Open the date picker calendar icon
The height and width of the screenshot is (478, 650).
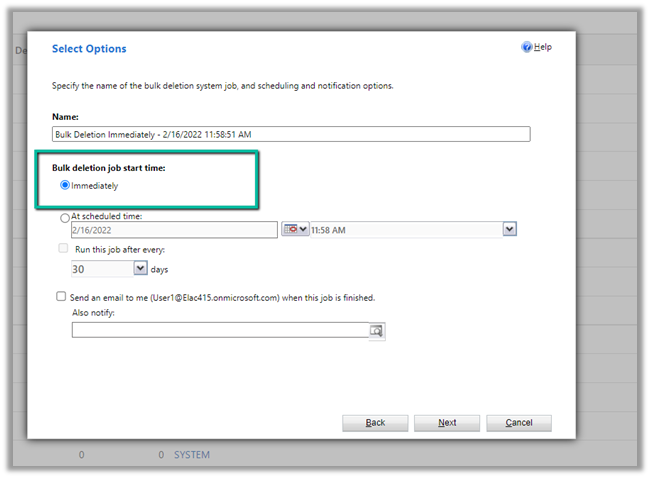coord(295,229)
